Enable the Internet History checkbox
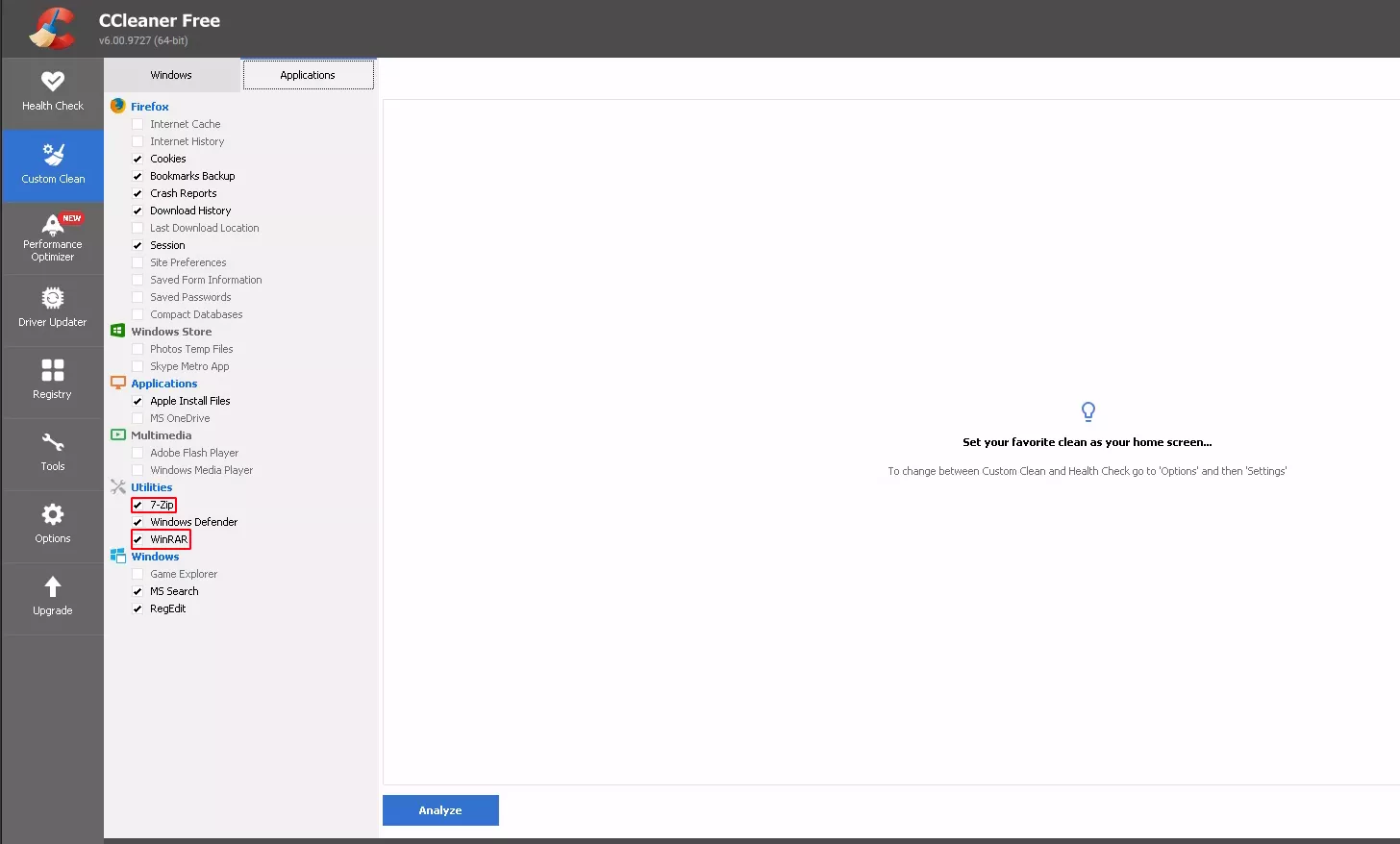This screenshot has height=844, width=1400. click(x=137, y=141)
